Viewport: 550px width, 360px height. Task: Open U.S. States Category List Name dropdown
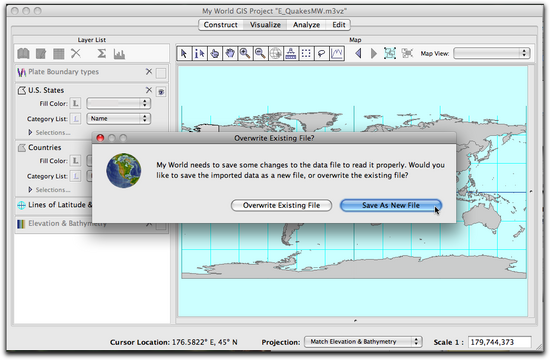[x=119, y=119]
